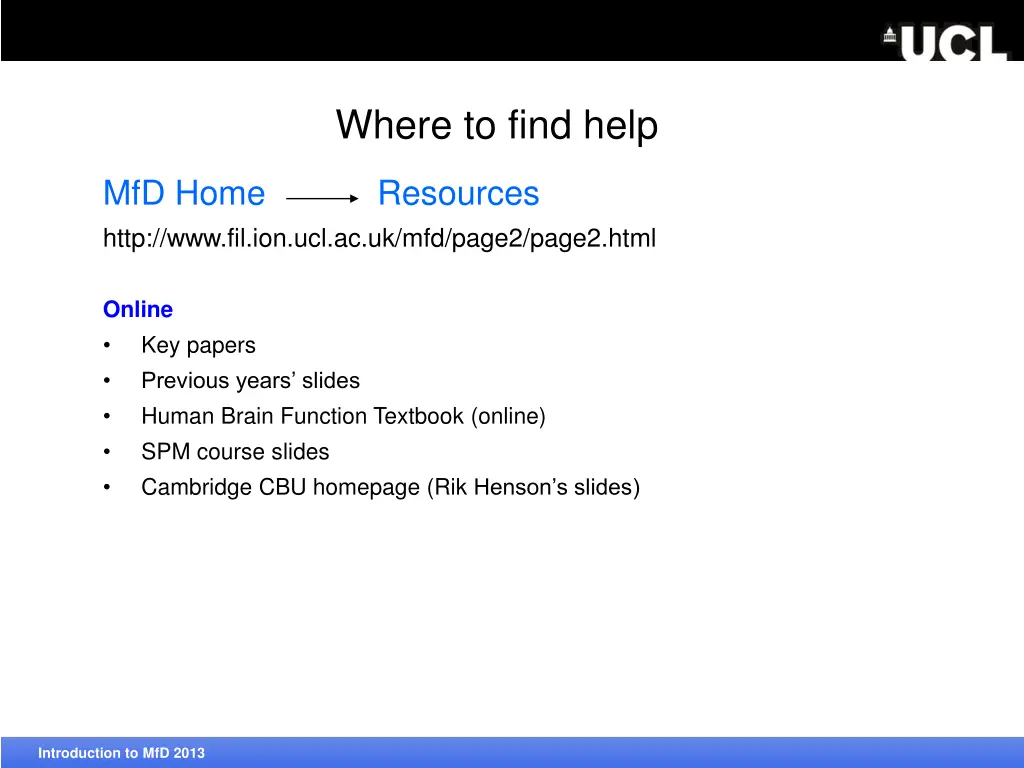Image resolution: width=1024 pixels, height=768 pixels.
Task: Click the Introduction to MfD 2013 footer text
Action: [x=121, y=753]
